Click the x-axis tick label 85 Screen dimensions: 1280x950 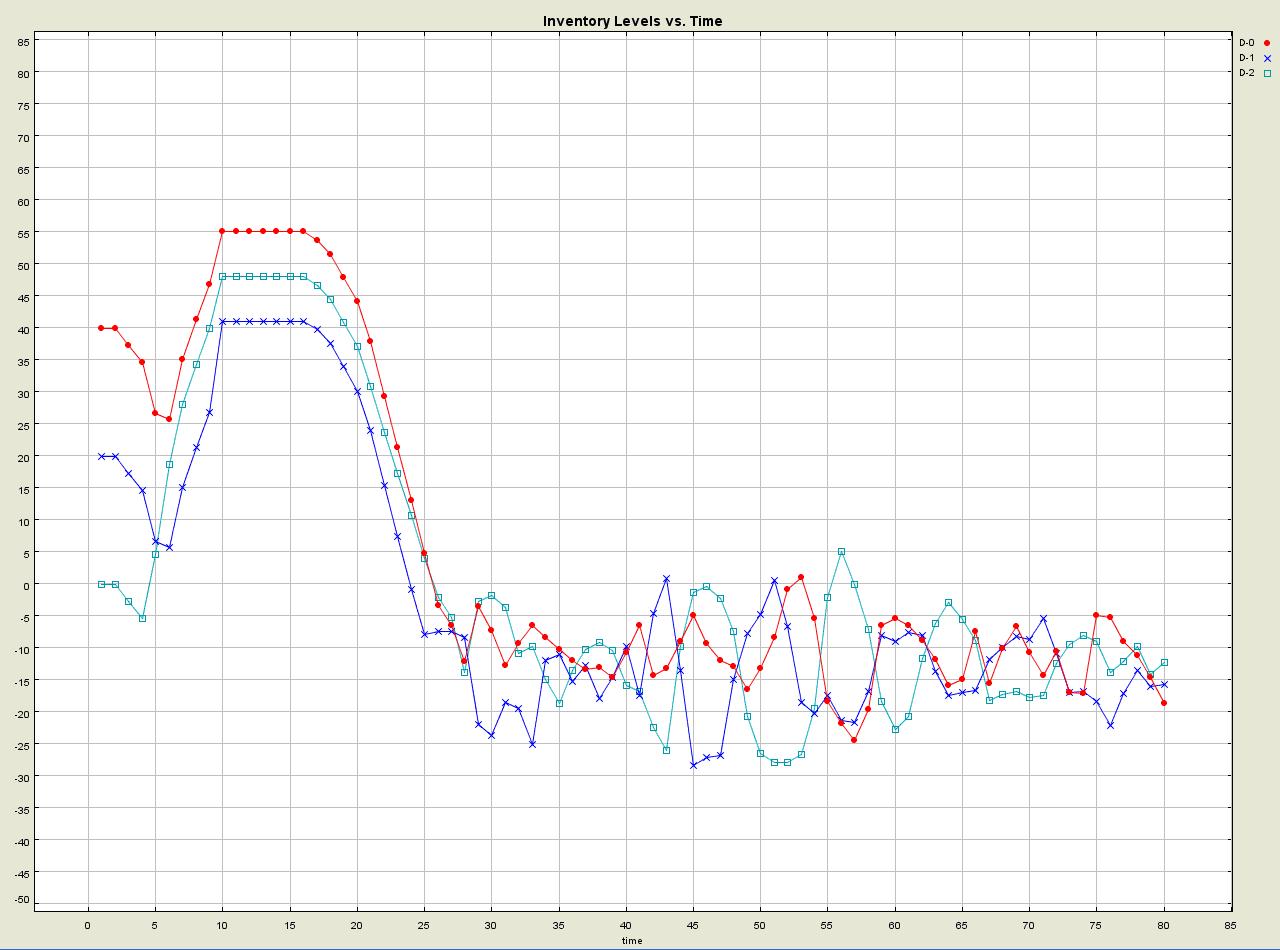tap(1231, 925)
